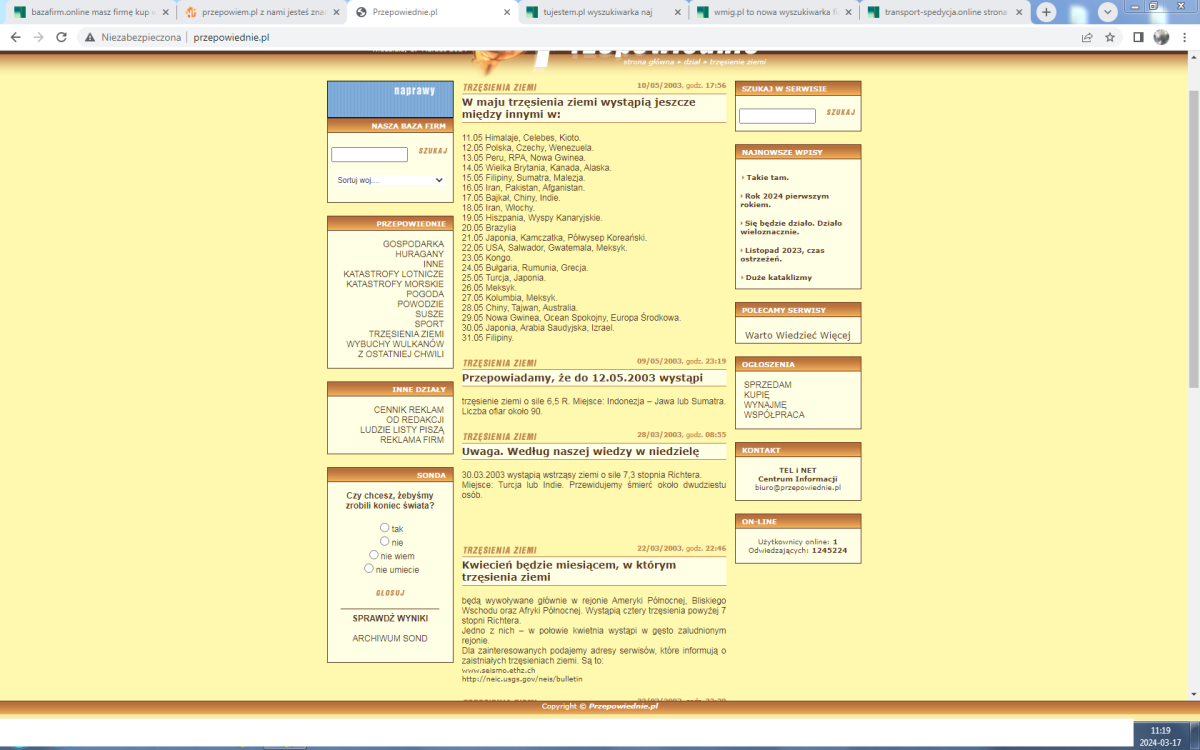The image size is (1200, 750).
Task: Open the tab search dropdown arrow
Action: pyautogui.click(x=1108, y=12)
